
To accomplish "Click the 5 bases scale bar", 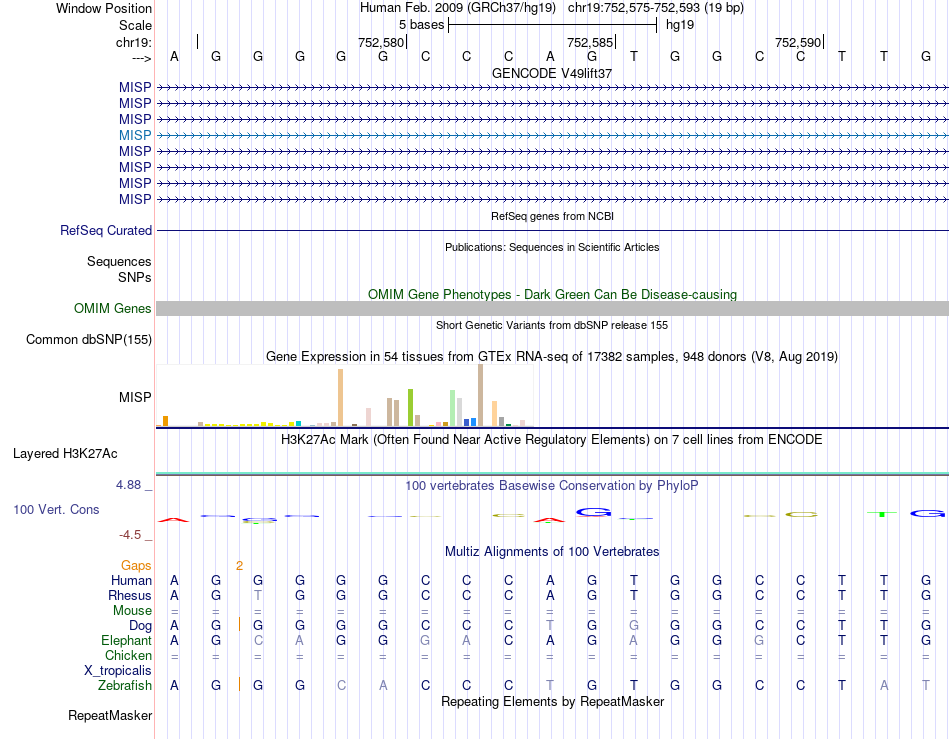I will click(553, 25).
